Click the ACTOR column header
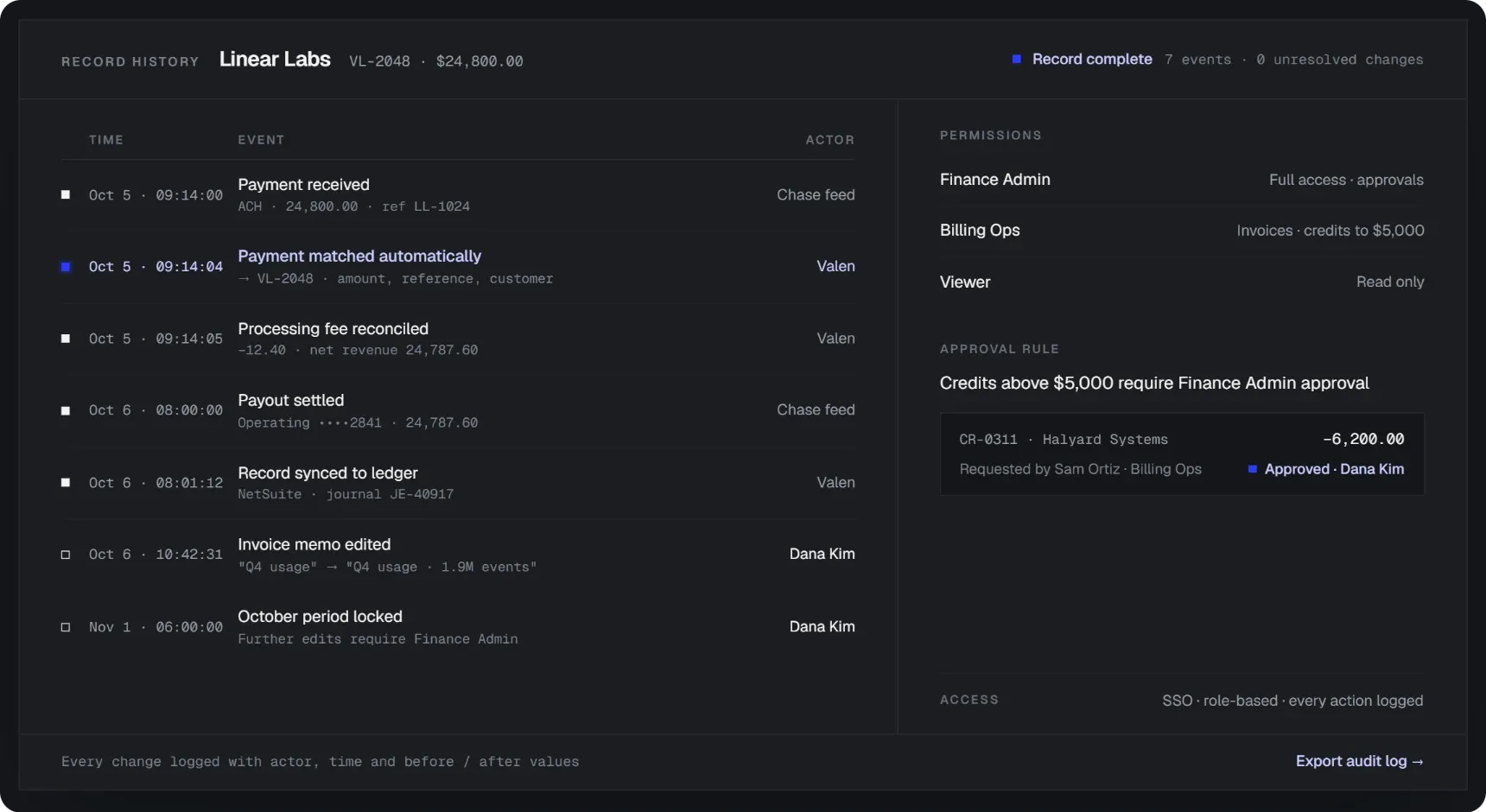The height and width of the screenshot is (812, 1486). 830,140
